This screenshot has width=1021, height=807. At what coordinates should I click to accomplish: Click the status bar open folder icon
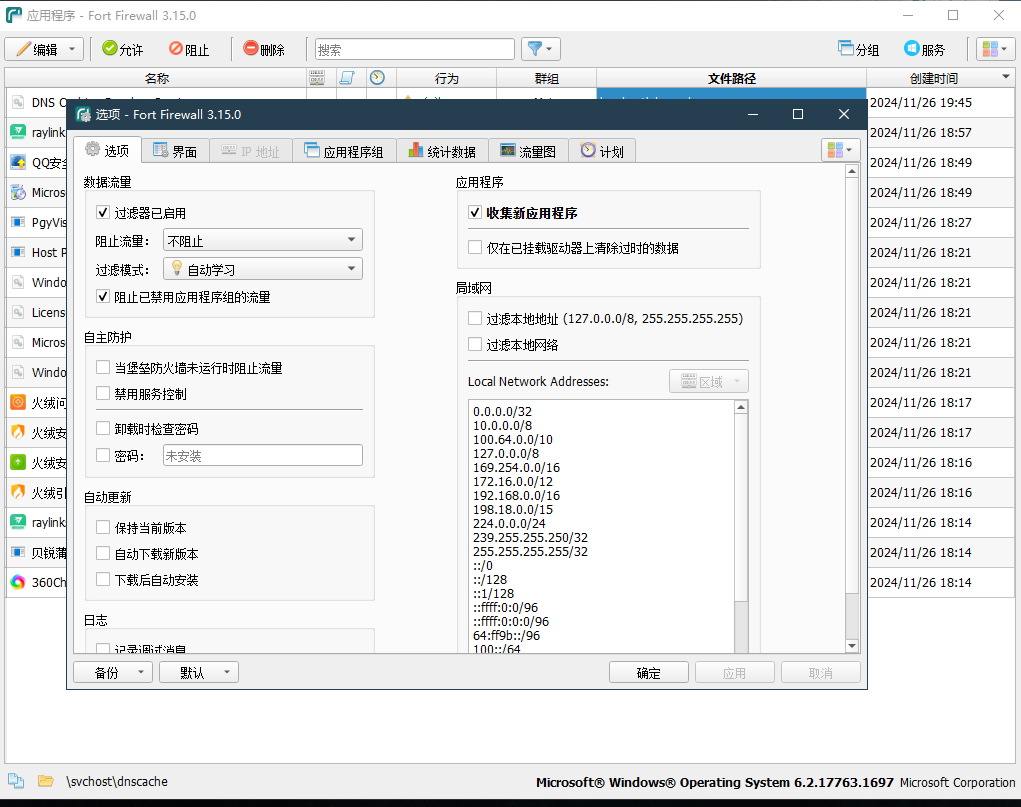tap(46, 780)
